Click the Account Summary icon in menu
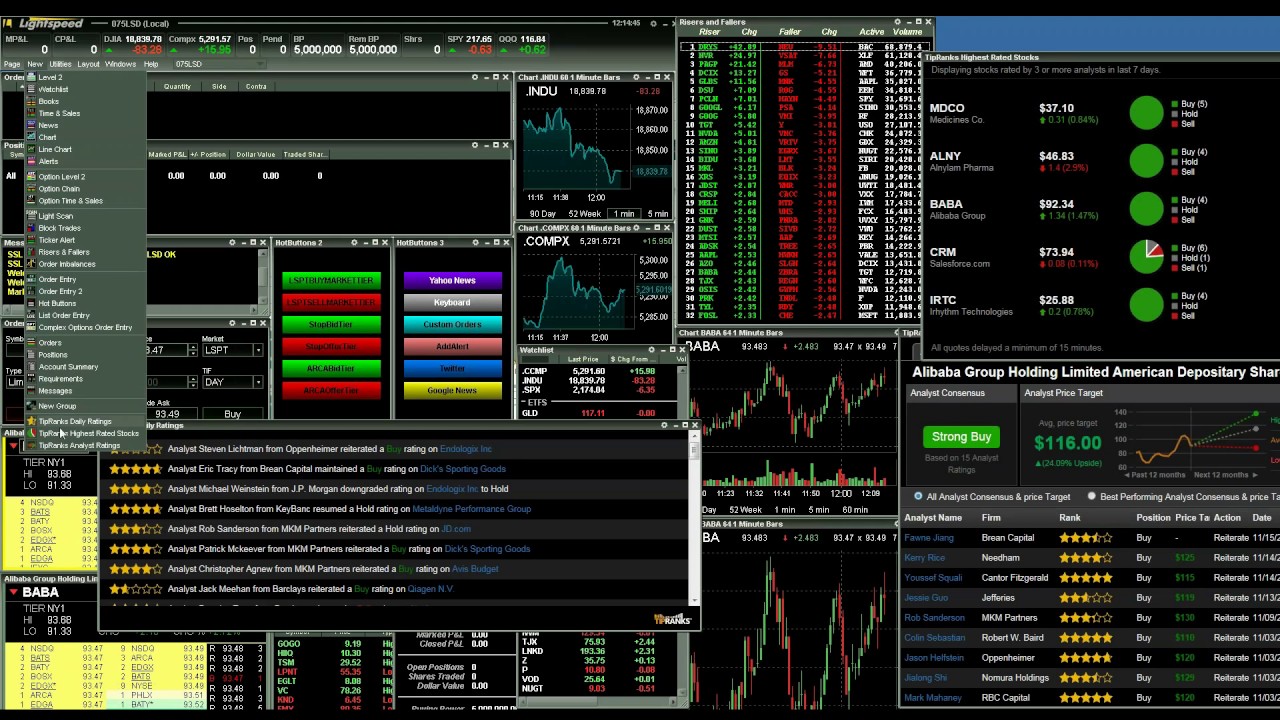1280x720 pixels. point(31,366)
